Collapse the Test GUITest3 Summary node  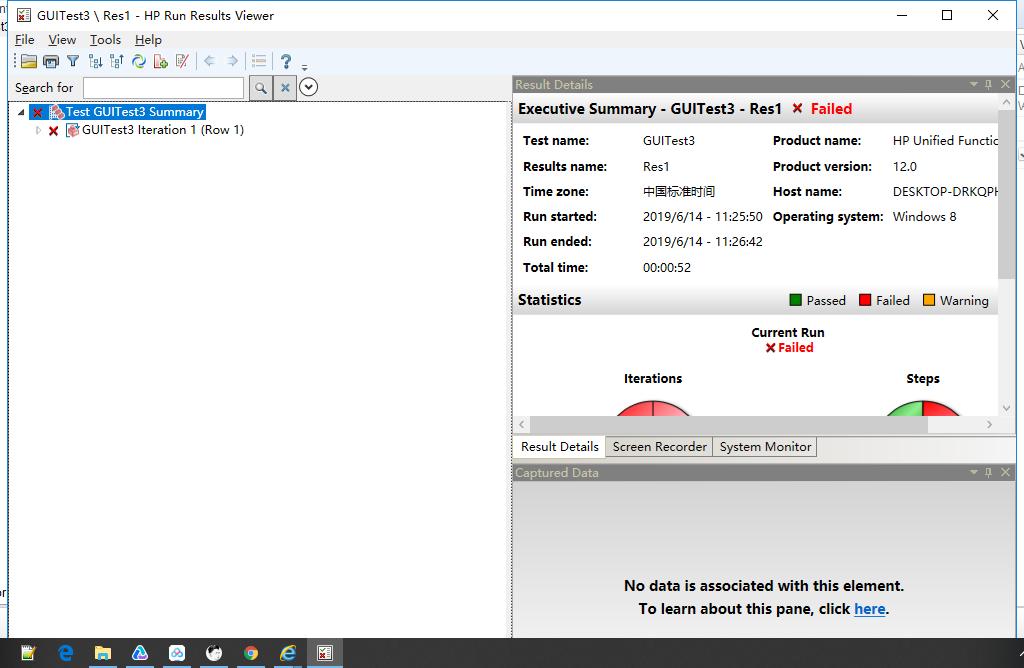21,112
